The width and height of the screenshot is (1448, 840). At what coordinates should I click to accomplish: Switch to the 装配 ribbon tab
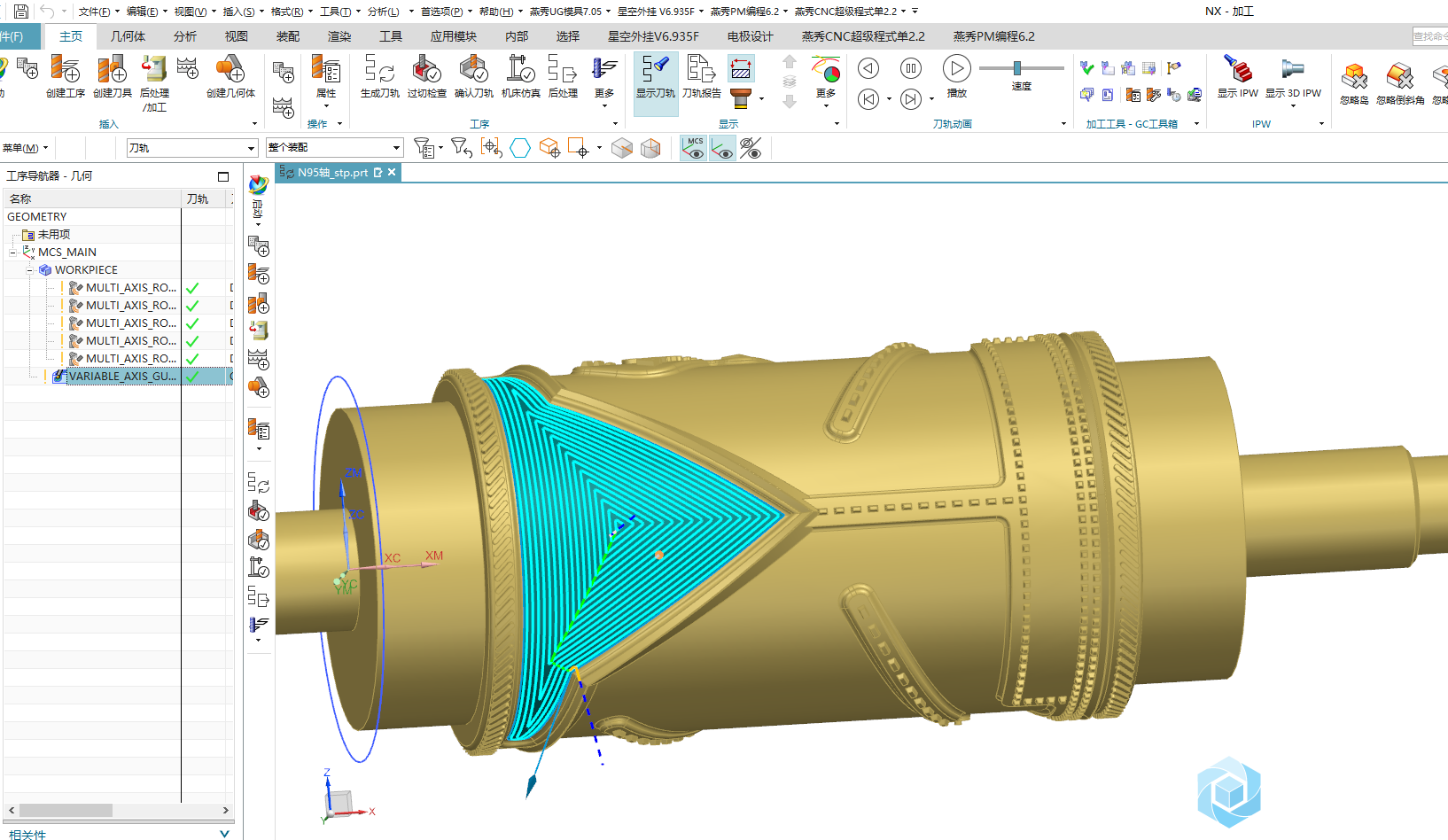click(x=288, y=36)
